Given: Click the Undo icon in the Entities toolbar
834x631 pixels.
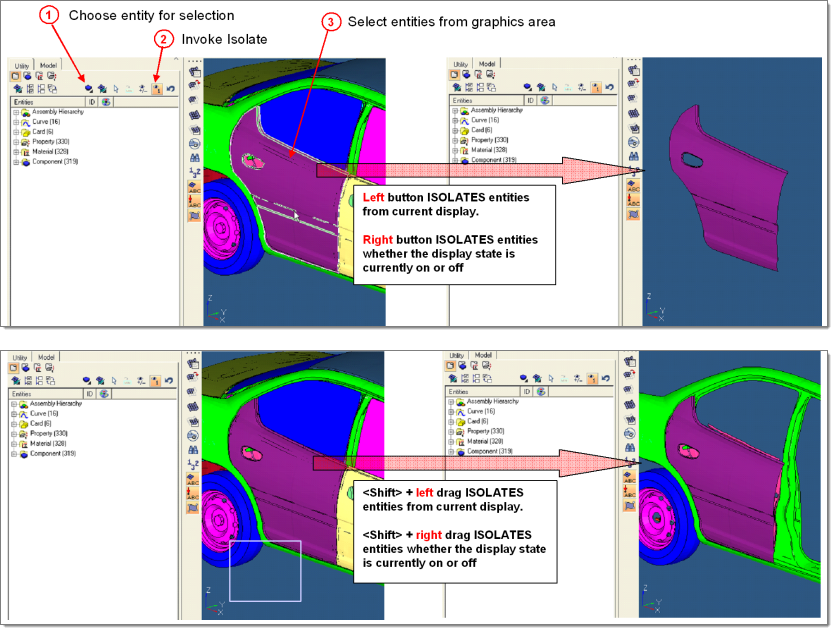Looking at the screenshot, I should tap(171, 88).
